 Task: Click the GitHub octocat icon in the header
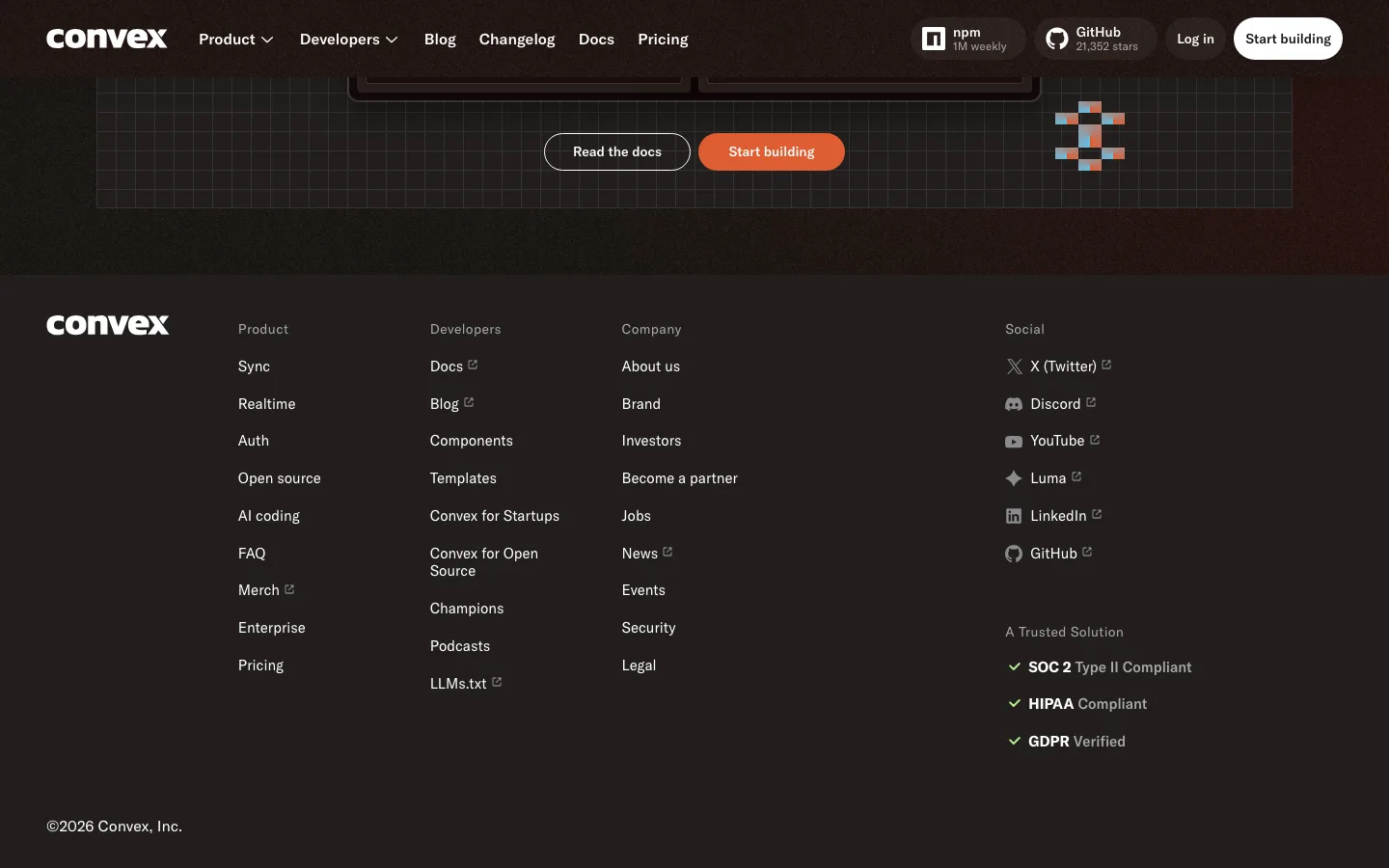pos(1057,39)
